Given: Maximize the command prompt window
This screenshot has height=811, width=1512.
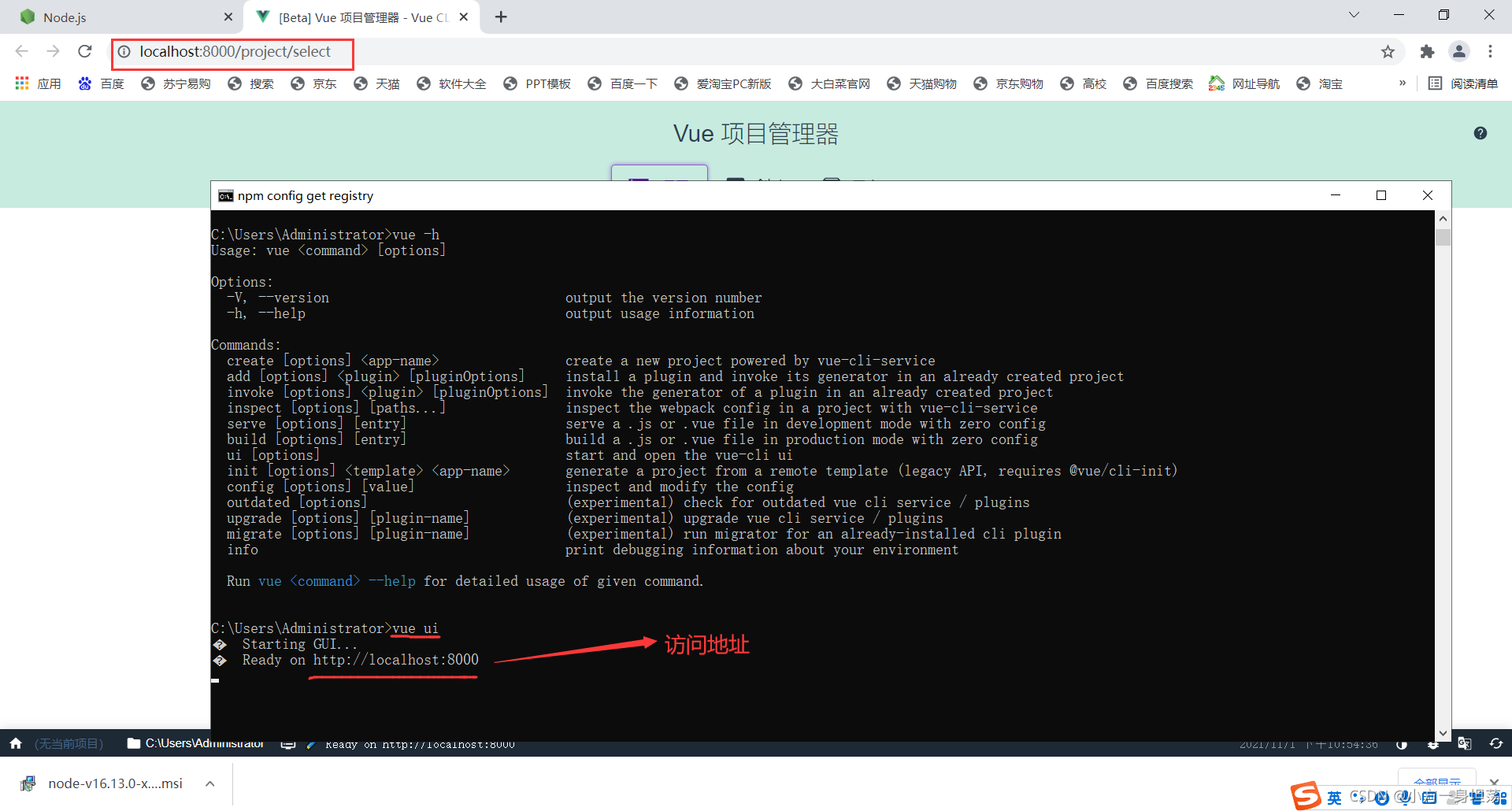Looking at the screenshot, I should point(1381,195).
